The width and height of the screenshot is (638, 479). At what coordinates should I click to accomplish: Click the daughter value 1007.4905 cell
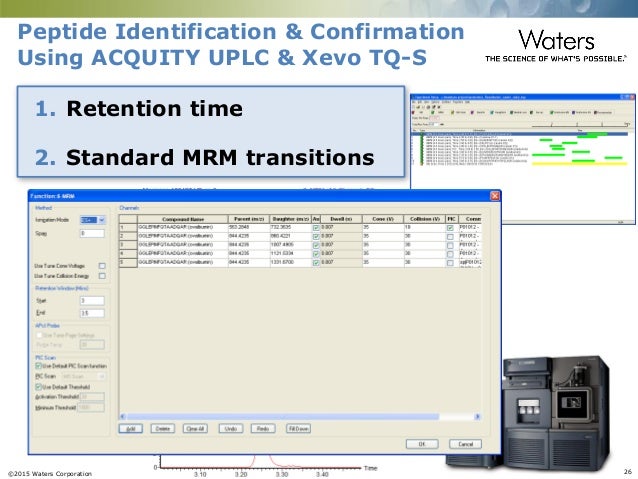tap(291, 245)
